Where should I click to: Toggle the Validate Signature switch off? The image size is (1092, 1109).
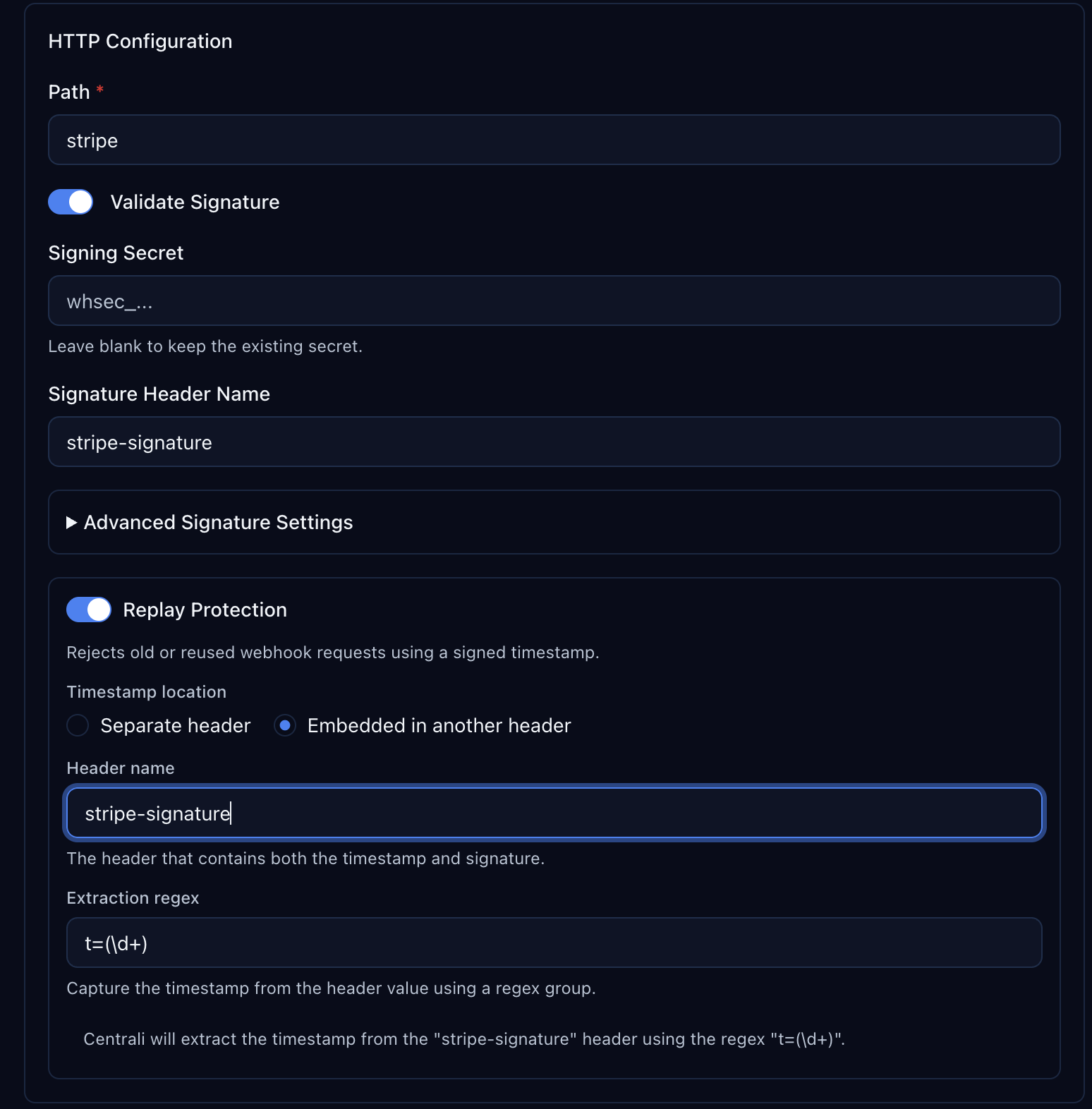[x=71, y=202]
